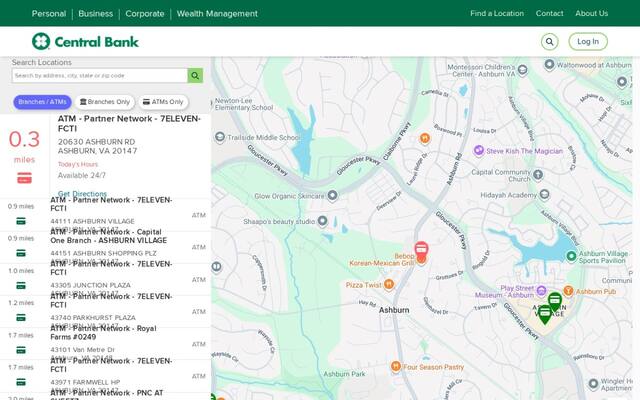The image size is (640, 400).
Task: Open the Personal banking menu
Action: tap(49, 13)
